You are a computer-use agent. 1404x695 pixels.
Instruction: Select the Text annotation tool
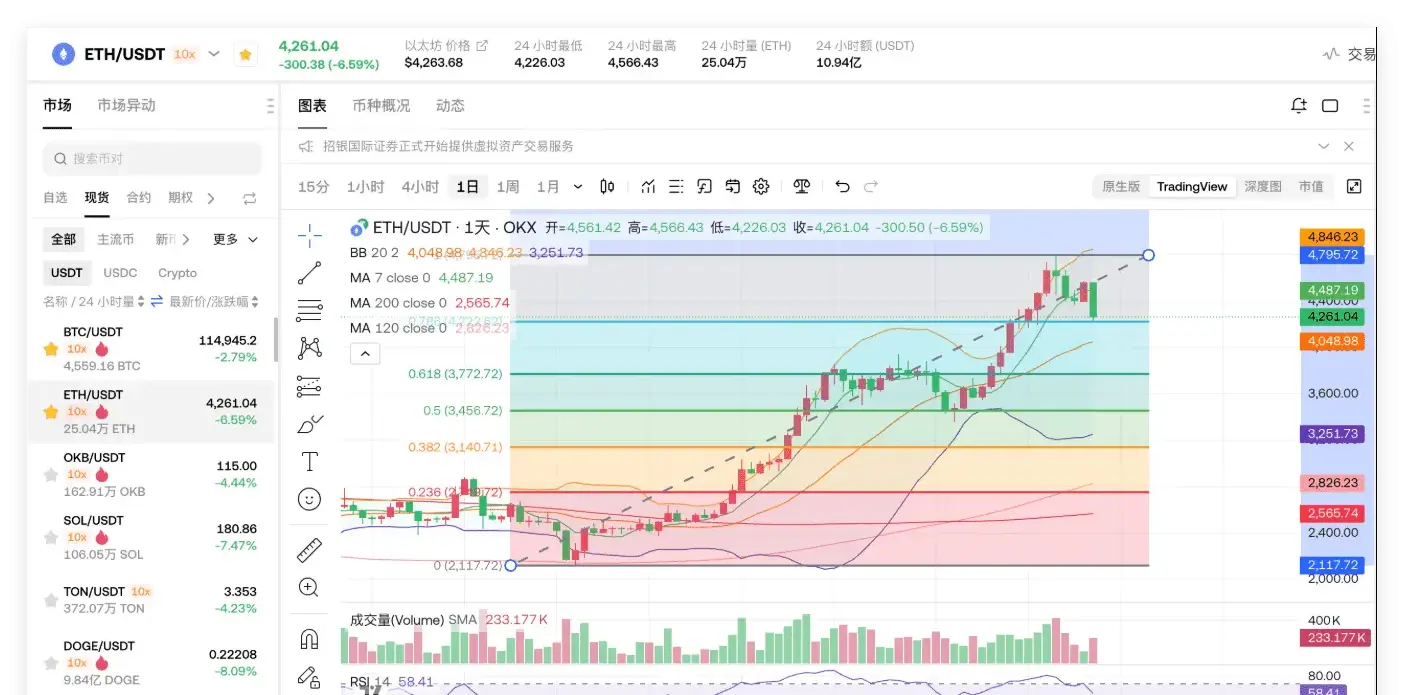[x=309, y=461]
